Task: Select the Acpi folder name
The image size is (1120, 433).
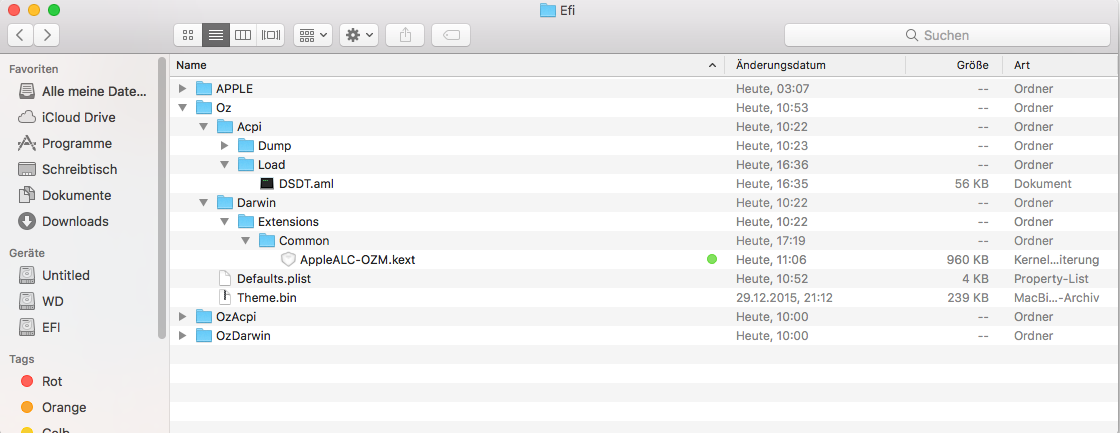Action: (x=250, y=126)
